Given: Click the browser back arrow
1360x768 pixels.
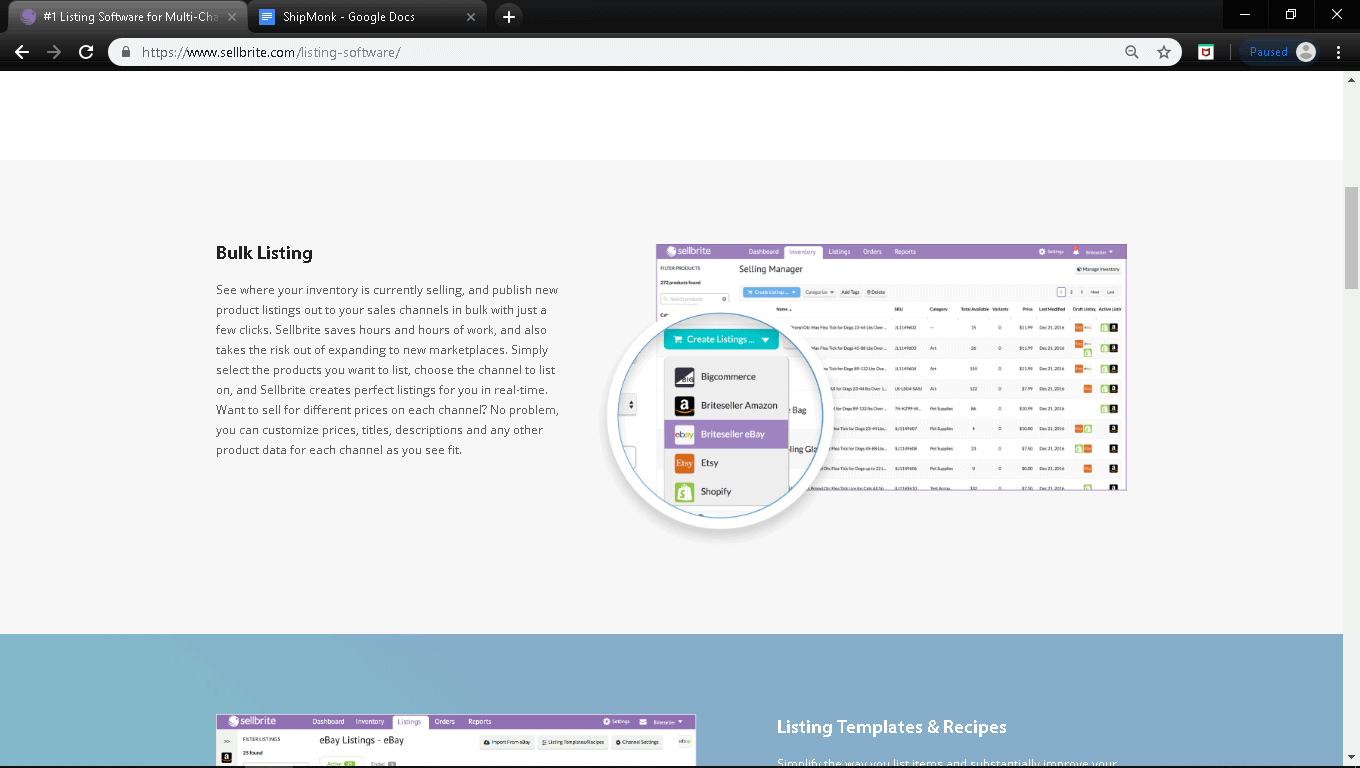Looking at the screenshot, I should point(22,52).
